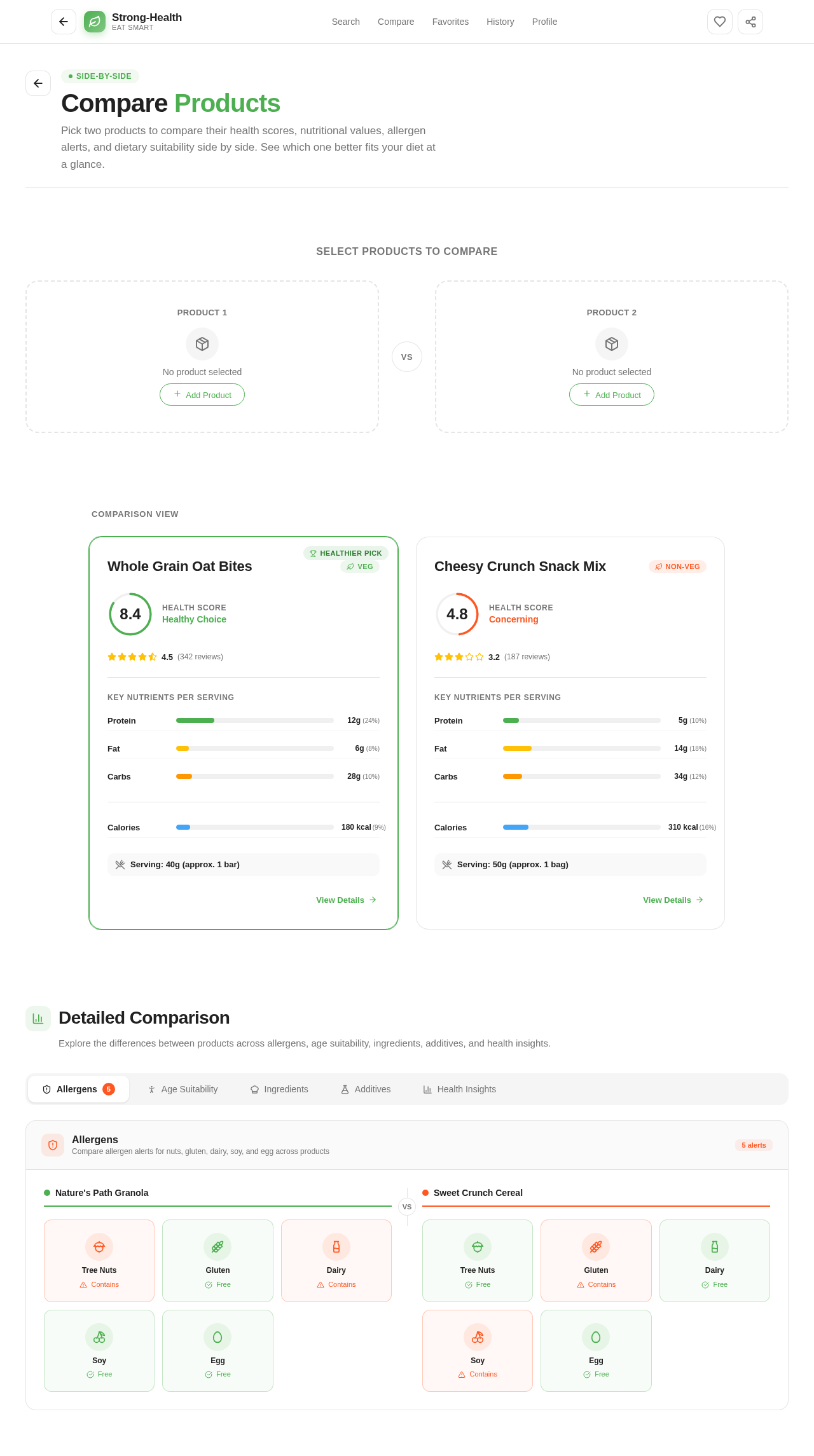Click the Whole Grain Oat Bites title

pyautogui.click(x=180, y=567)
